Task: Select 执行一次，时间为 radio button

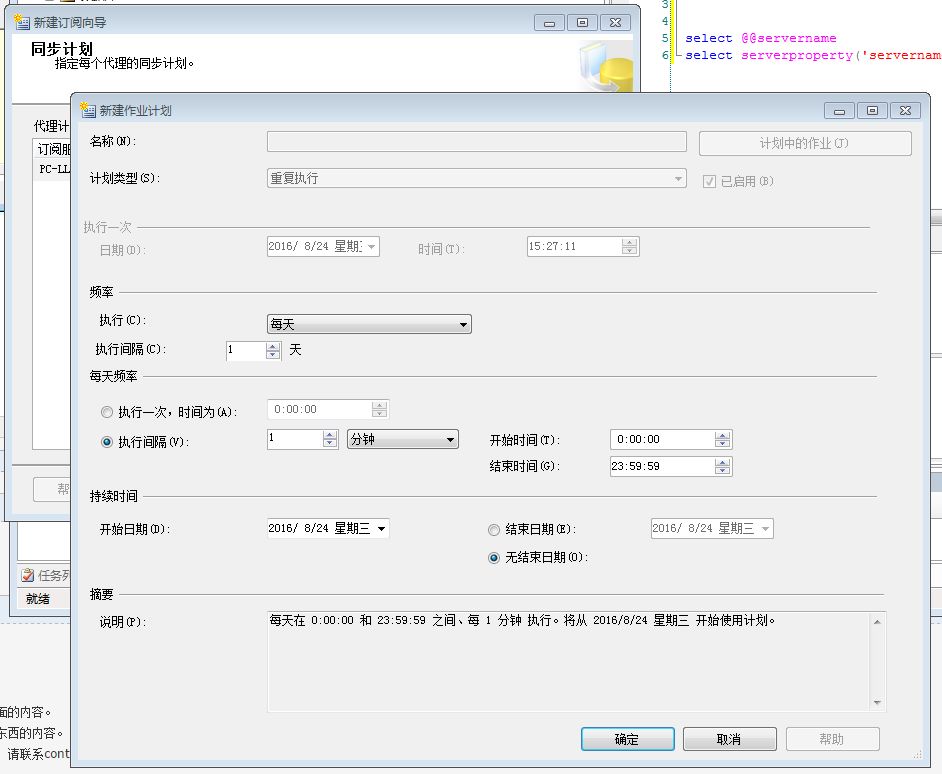Action: tap(107, 412)
